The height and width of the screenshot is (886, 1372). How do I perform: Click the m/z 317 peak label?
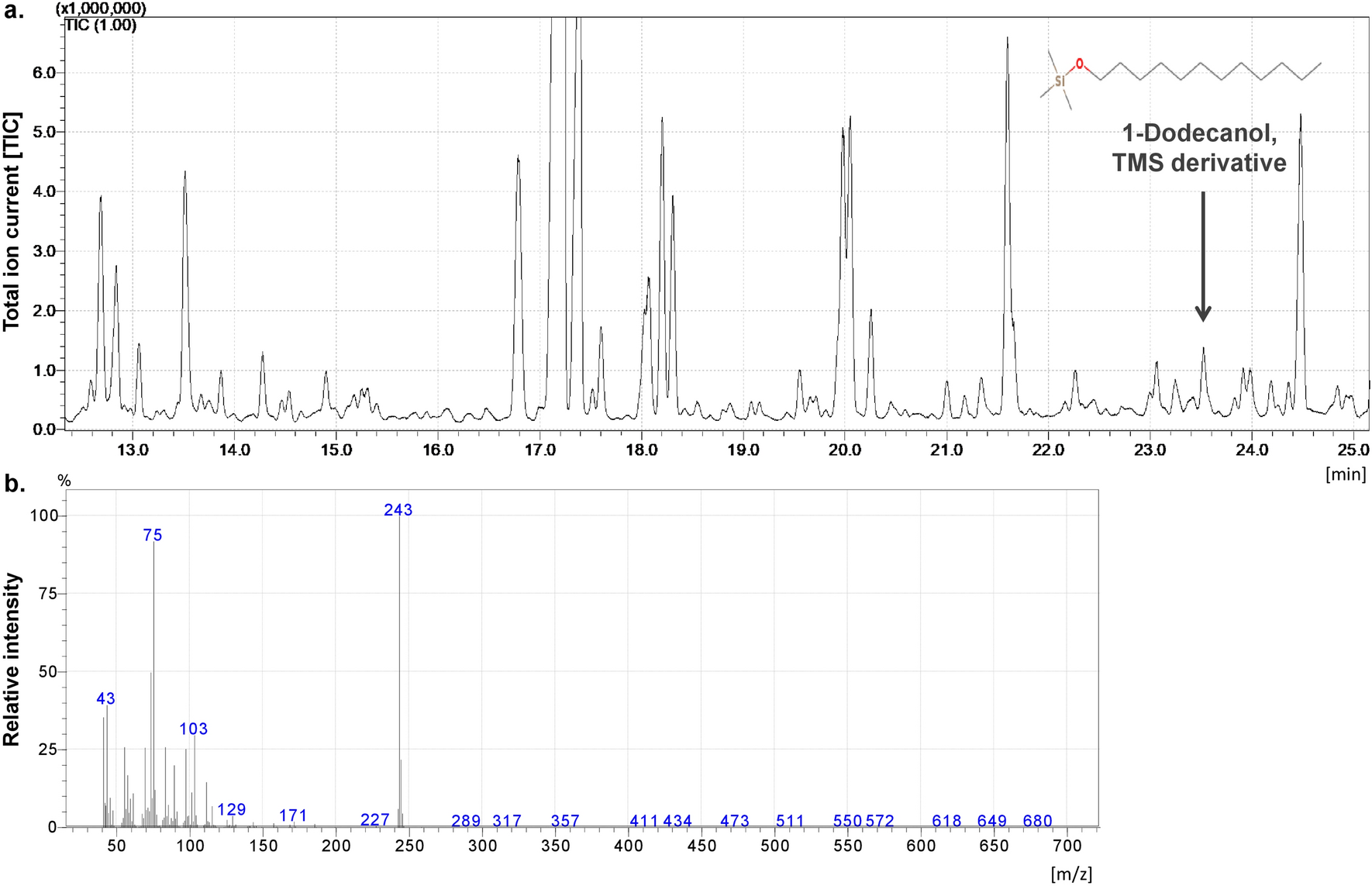(507, 821)
